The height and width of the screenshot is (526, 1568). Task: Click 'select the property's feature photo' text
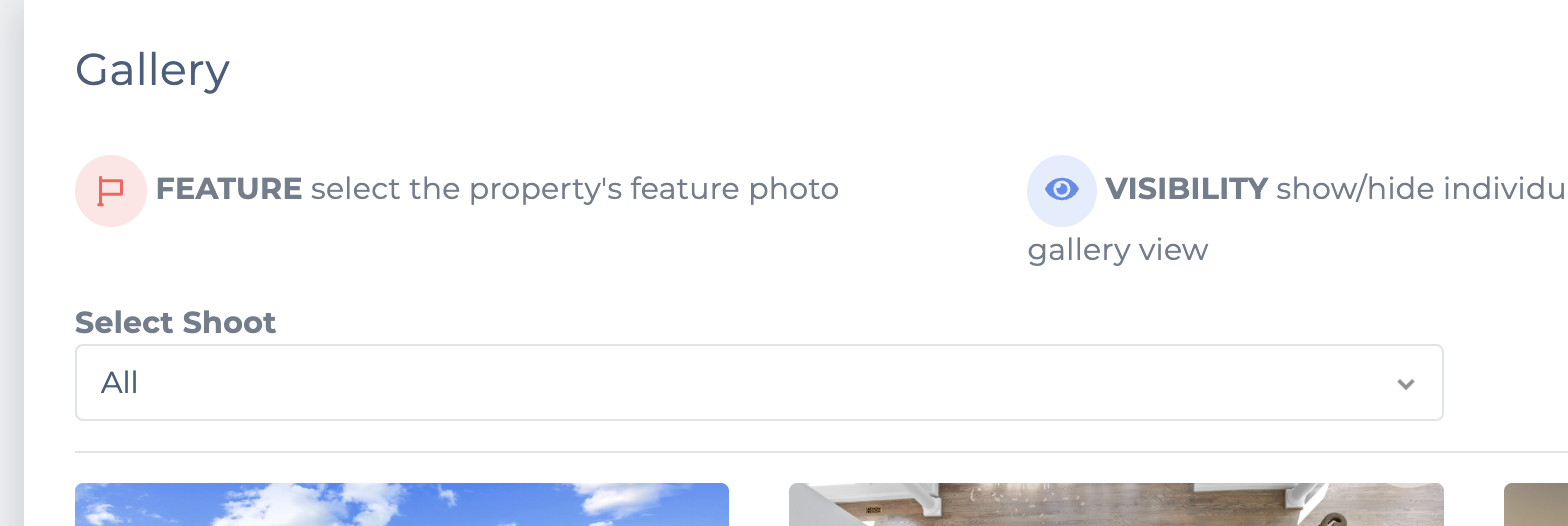pyautogui.click(x=575, y=189)
